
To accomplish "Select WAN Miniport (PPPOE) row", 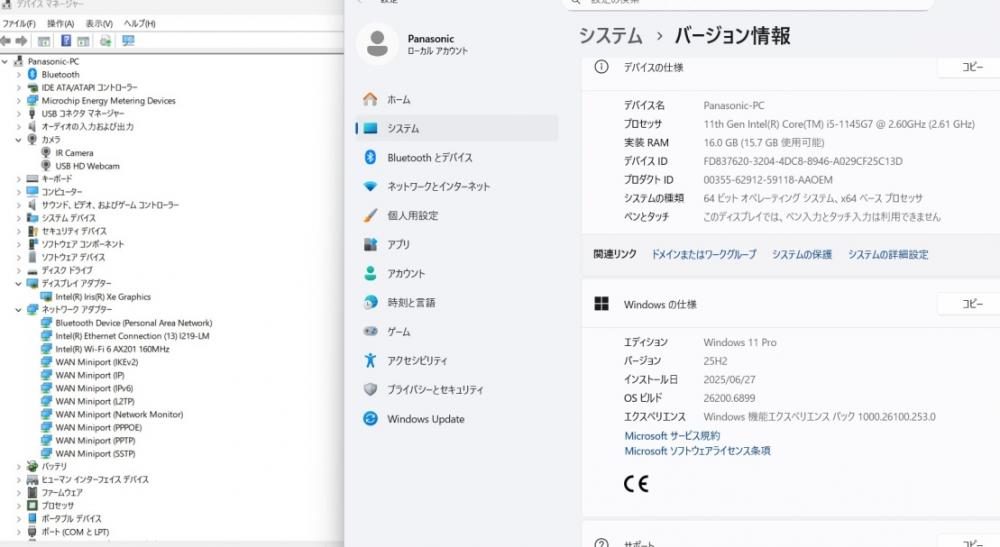I will click(x=98, y=428).
